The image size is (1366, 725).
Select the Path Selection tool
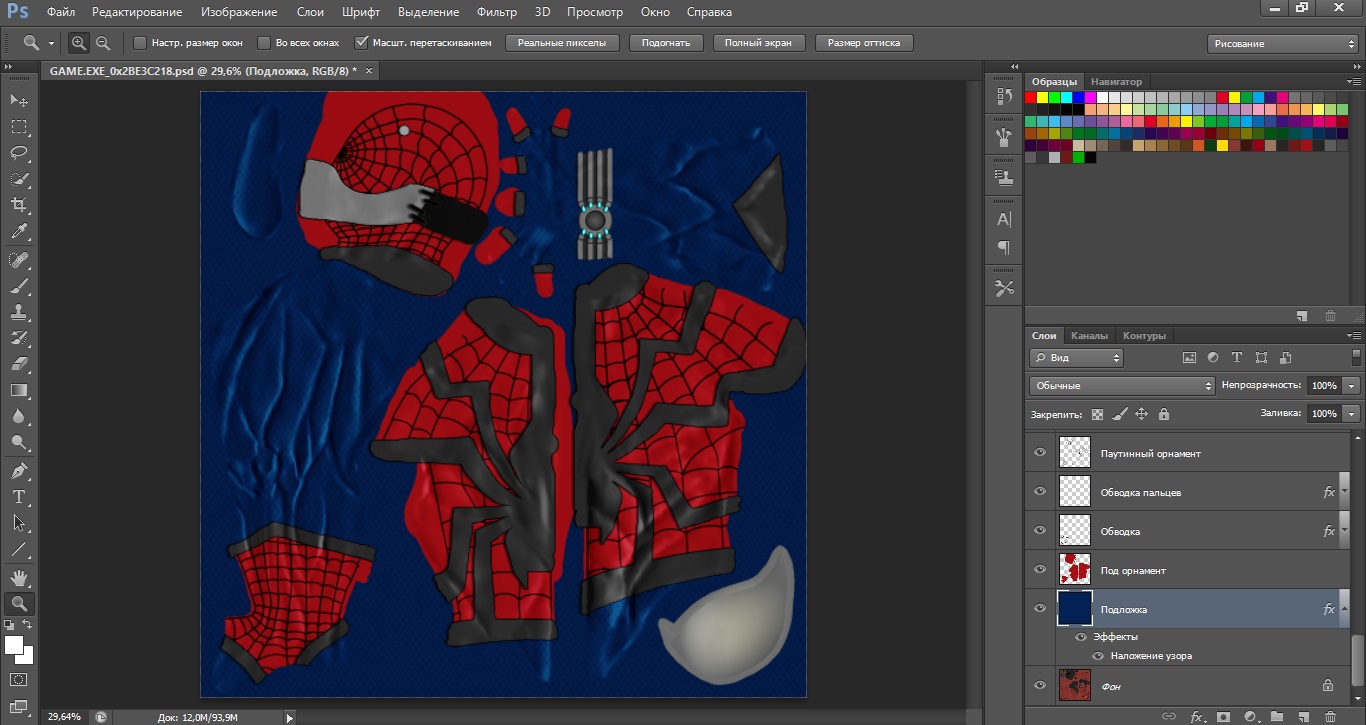(x=19, y=523)
